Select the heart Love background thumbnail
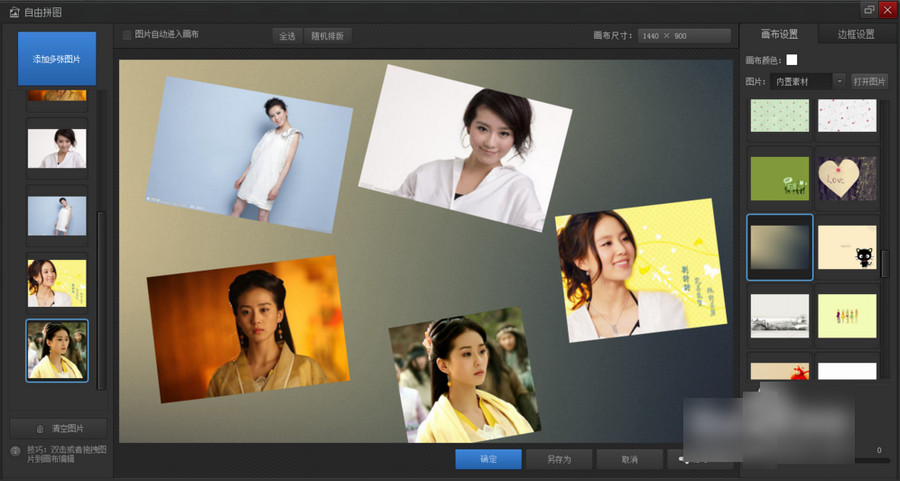 [847, 178]
